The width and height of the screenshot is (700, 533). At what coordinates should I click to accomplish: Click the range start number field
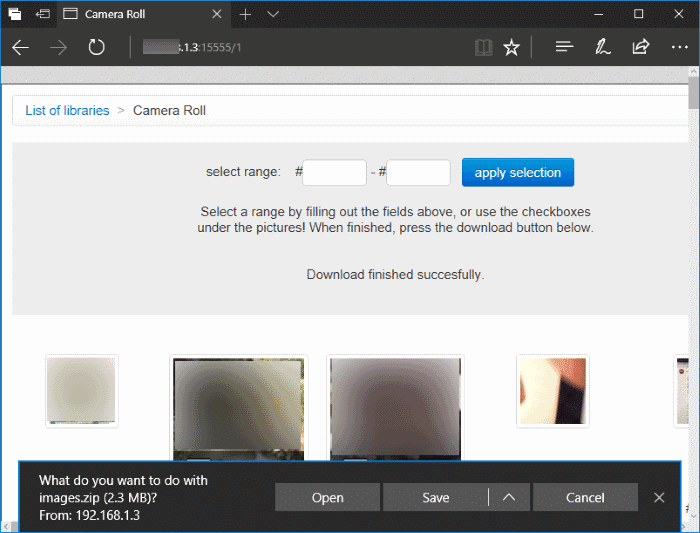tap(334, 172)
